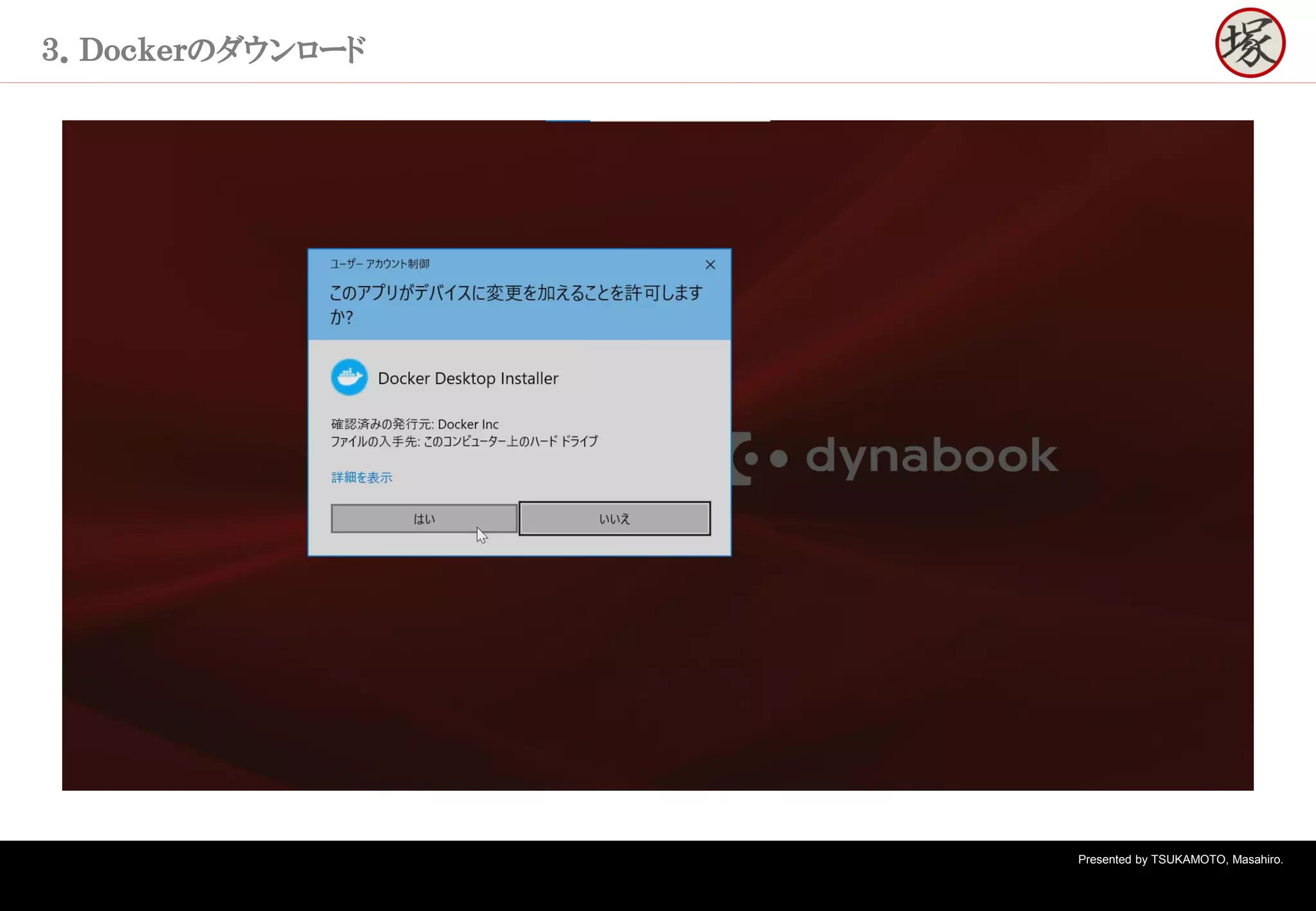Image resolution: width=1316 pixels, height=911 pixels.
Task: Click the UAC permission question heading
Action: tap(516, 305)
